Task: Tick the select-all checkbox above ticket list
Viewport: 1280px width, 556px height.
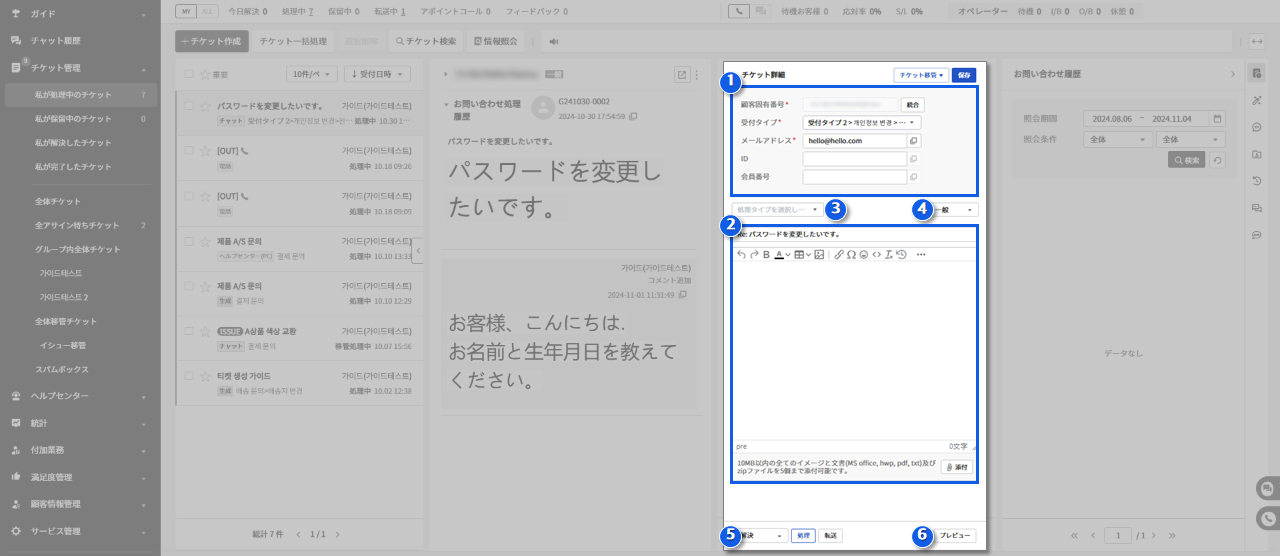Action: [189, 74]
